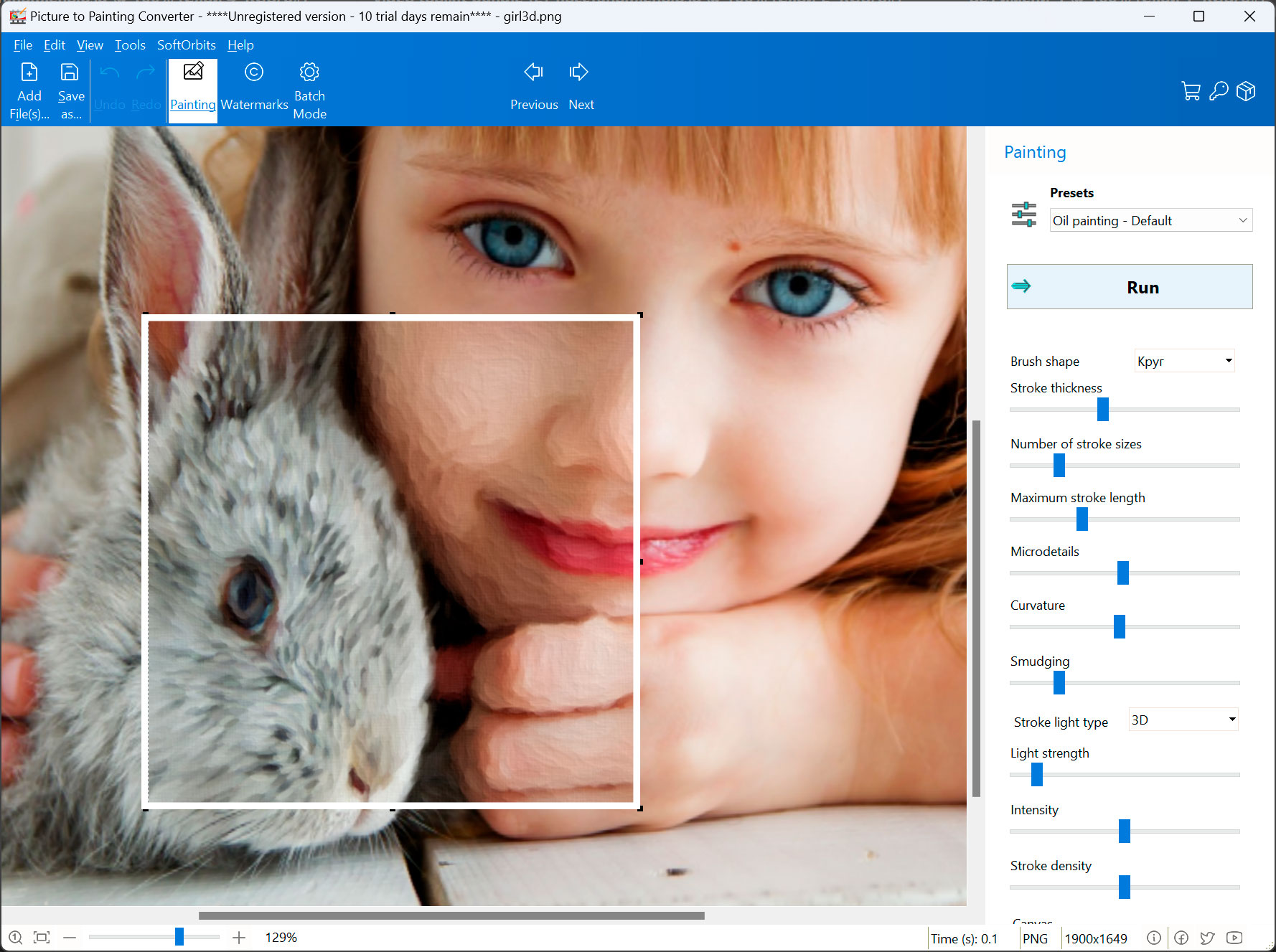Screen dimensions: 1276x952
Task: Open the SoftOrbits menu
Action: tap(187, 44)
